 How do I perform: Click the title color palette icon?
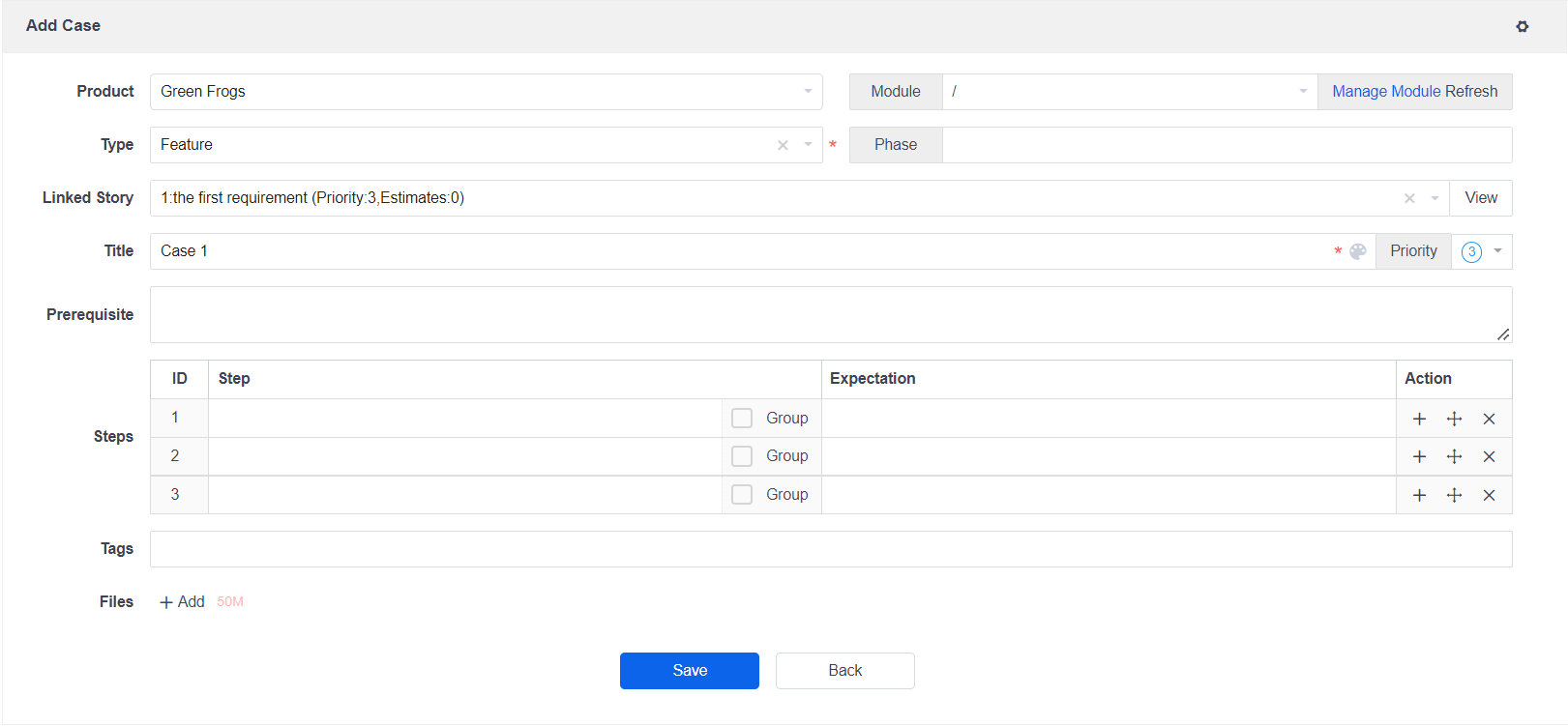coord(1358,251)
